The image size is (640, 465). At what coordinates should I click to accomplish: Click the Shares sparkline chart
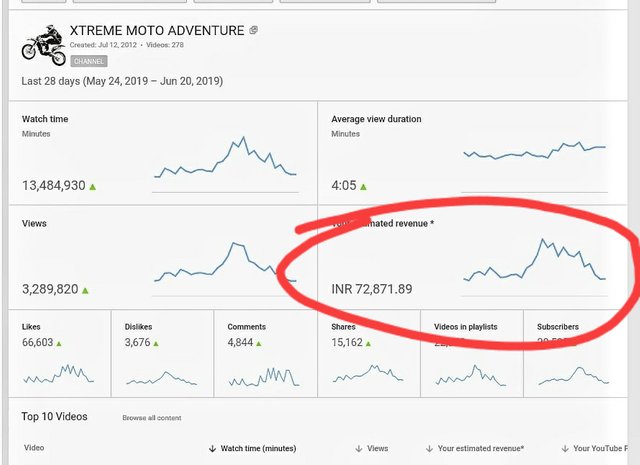pos(368,374)
